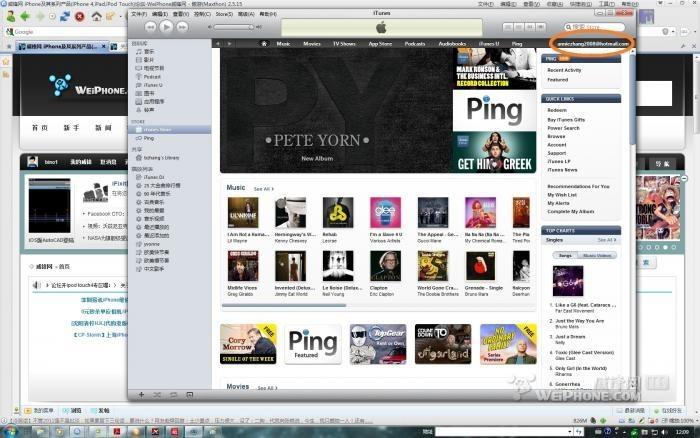Screen dimensions: 700x438
Task: Click the iTunes Store home icon
Action: pyautogui.click(x=264, y=44)
